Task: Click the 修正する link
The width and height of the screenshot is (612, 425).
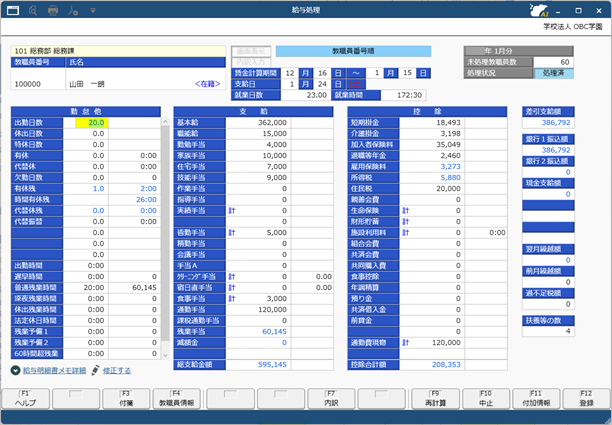Action: [x=117, y=370]
